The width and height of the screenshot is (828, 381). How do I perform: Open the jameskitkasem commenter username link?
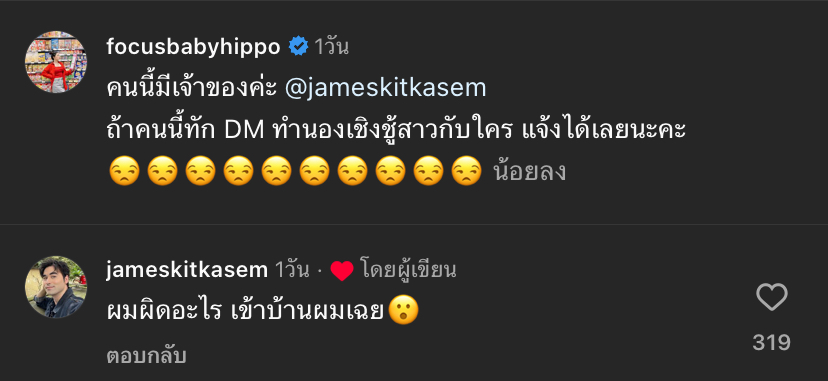click(x=187, y=271)
